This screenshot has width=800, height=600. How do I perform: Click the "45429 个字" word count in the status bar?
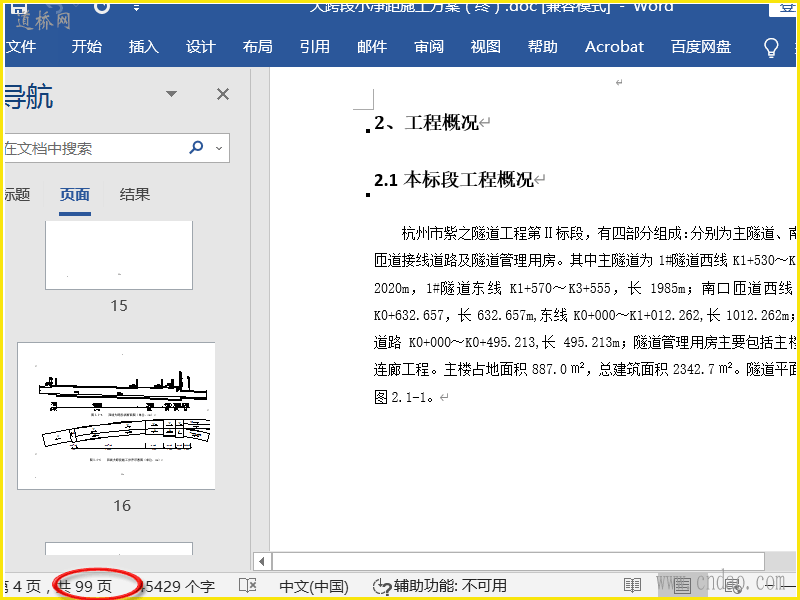[179, 587]
